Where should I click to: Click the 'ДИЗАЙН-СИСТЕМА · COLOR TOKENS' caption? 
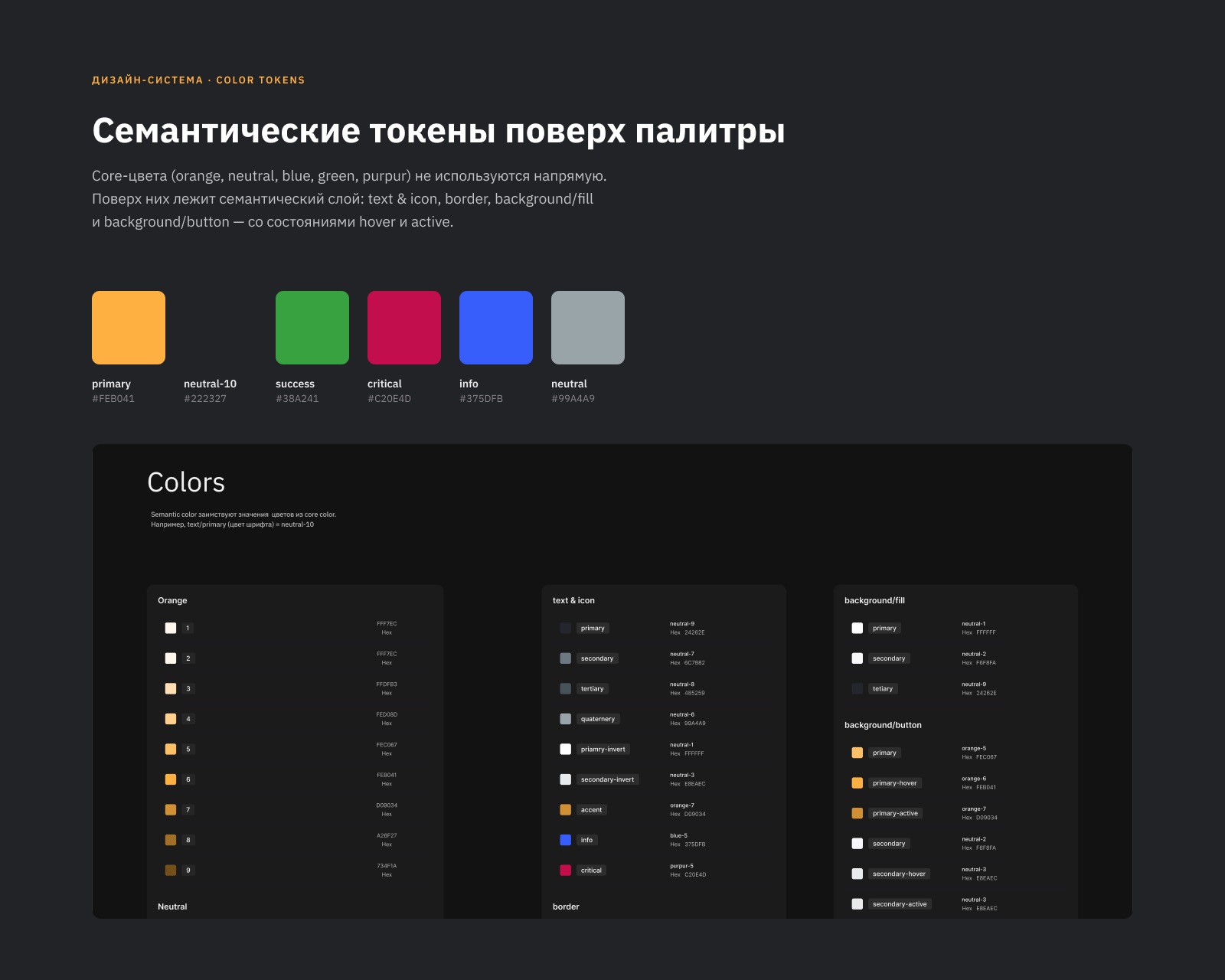(198, 80)
